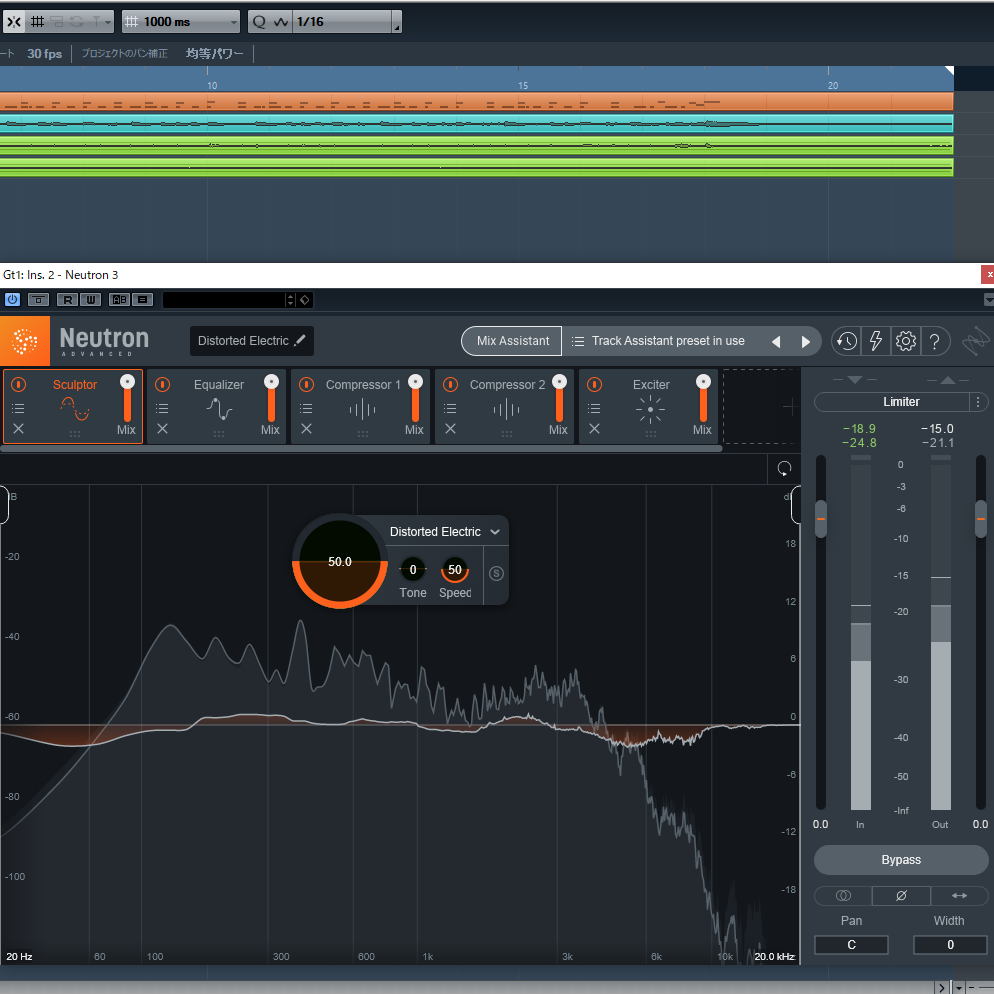The image size is (994, 994).
Task: Click the Sculptor reset circular arrow icon
Action: 784,469
